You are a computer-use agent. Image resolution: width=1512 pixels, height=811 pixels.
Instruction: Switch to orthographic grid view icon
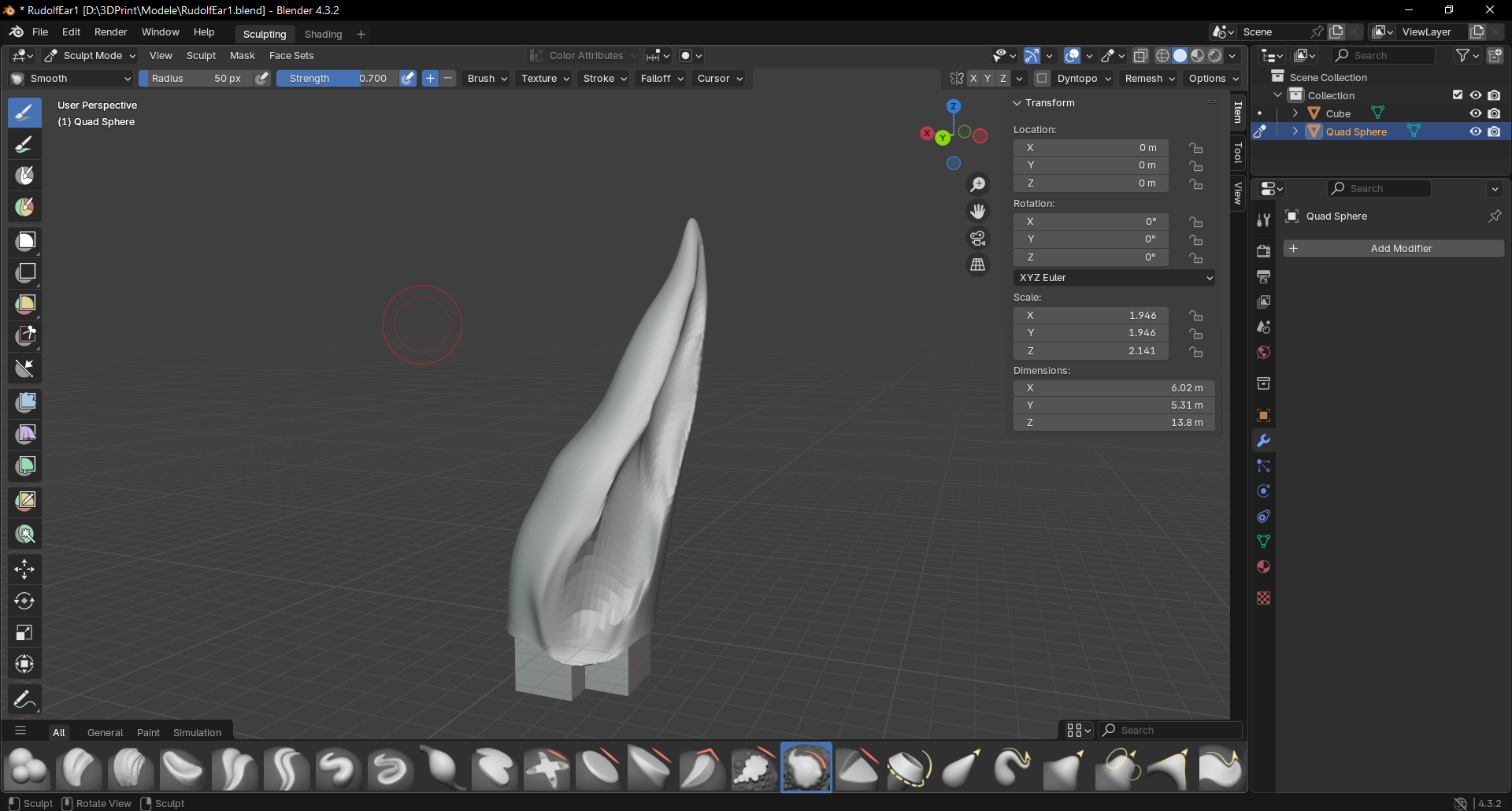pos(978,265)
